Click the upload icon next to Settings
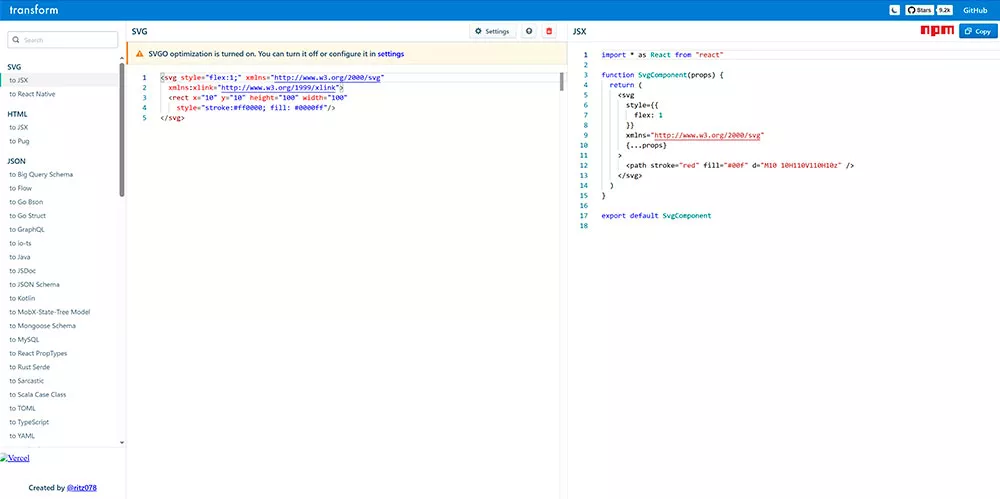This screenshot has height=499, width=1000. [x=528, y=31]
